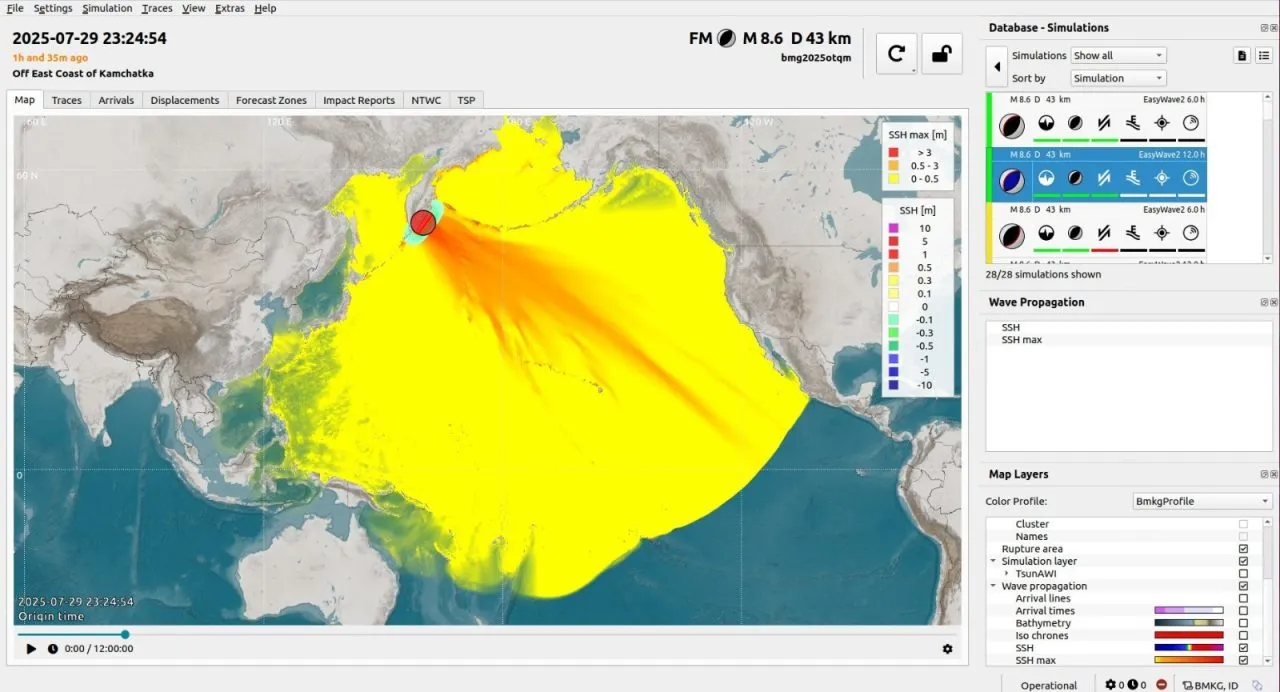Switch to the Forecast Zones tab
Image resolution: width=1280 pixels, height=692 pixels.
271,100
